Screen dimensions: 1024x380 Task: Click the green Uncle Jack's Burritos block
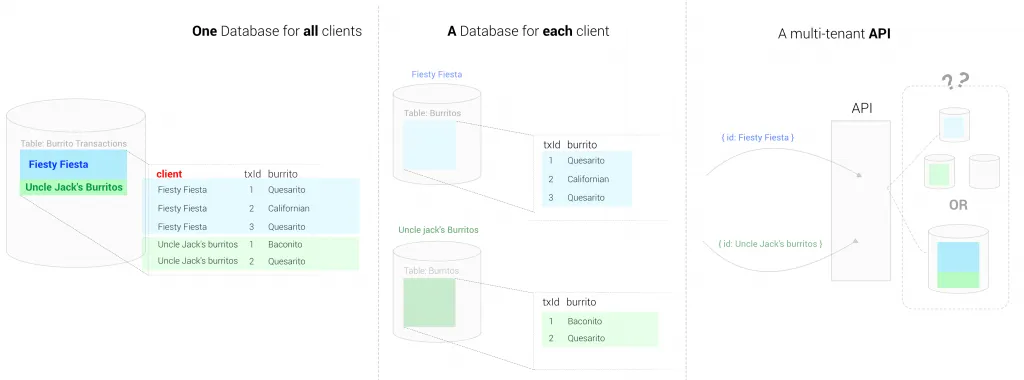tap(73, 187)
